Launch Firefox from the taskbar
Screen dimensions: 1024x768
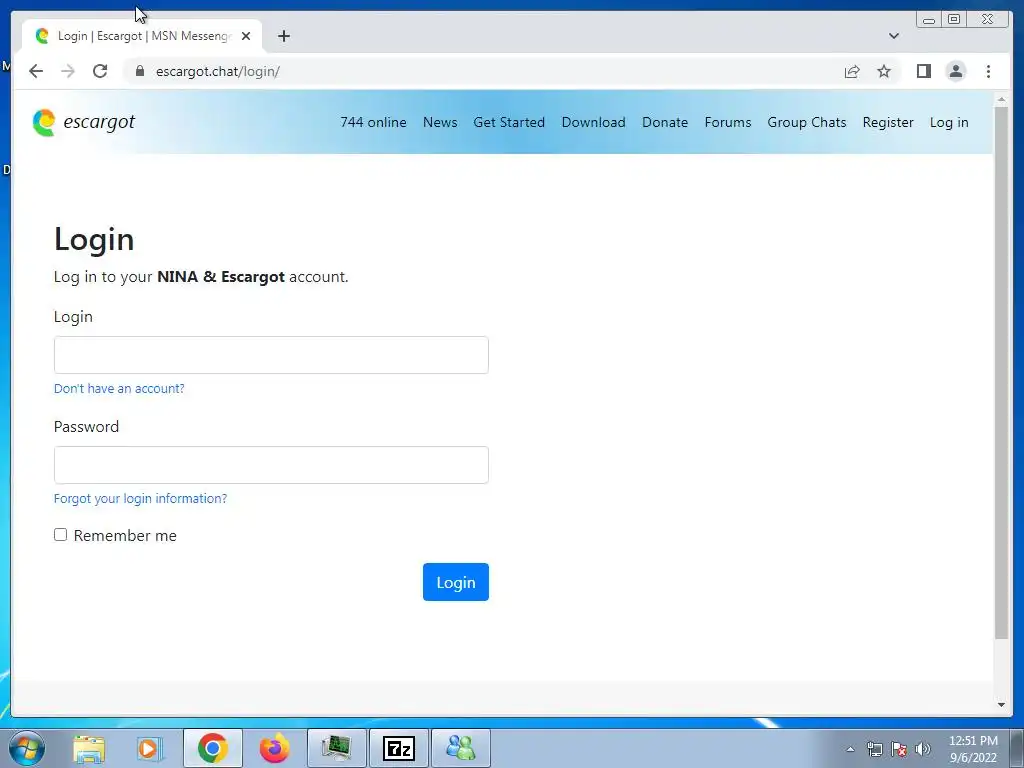(x=274, y=748)
